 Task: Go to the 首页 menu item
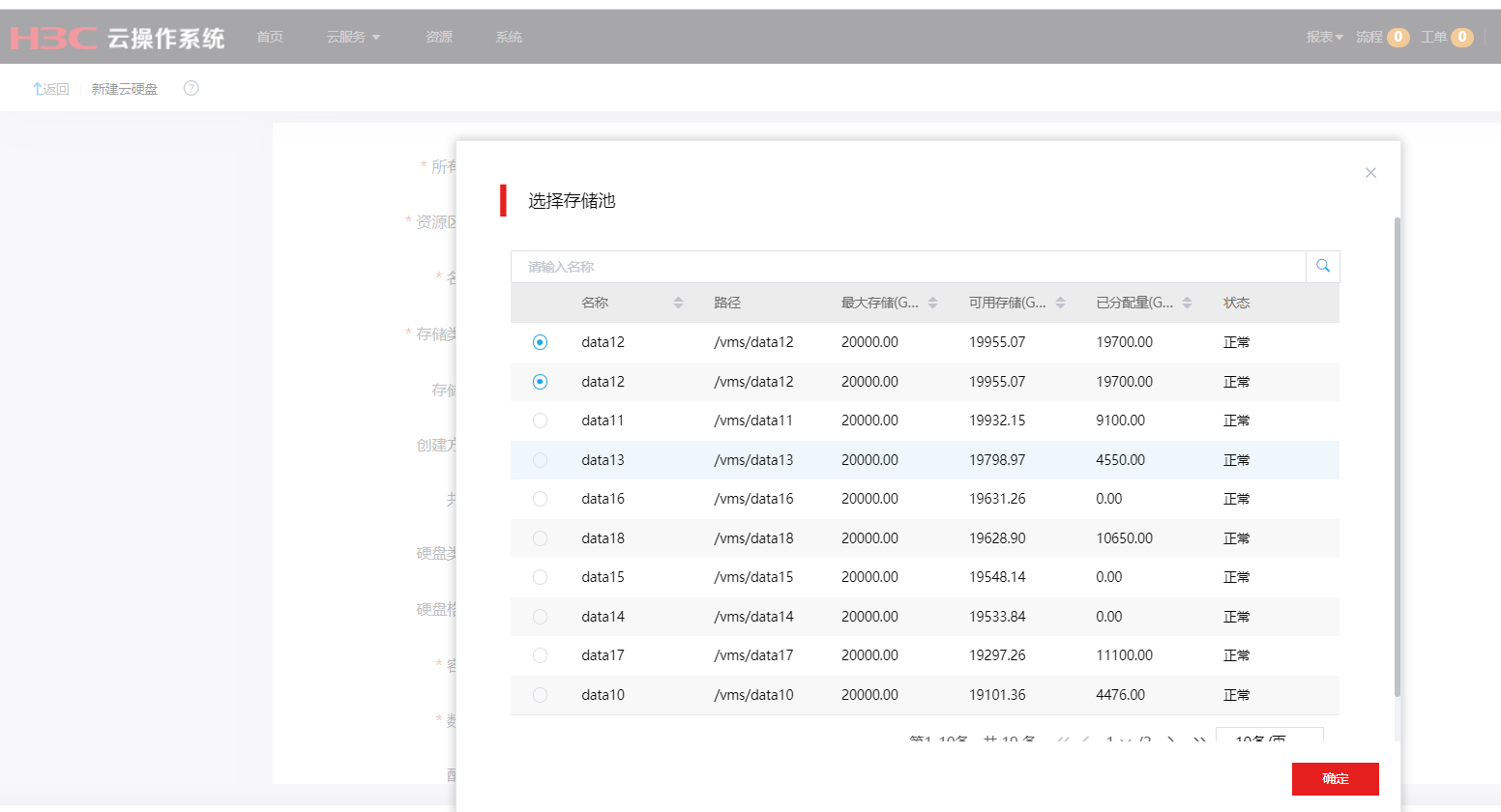pos(270,37)
